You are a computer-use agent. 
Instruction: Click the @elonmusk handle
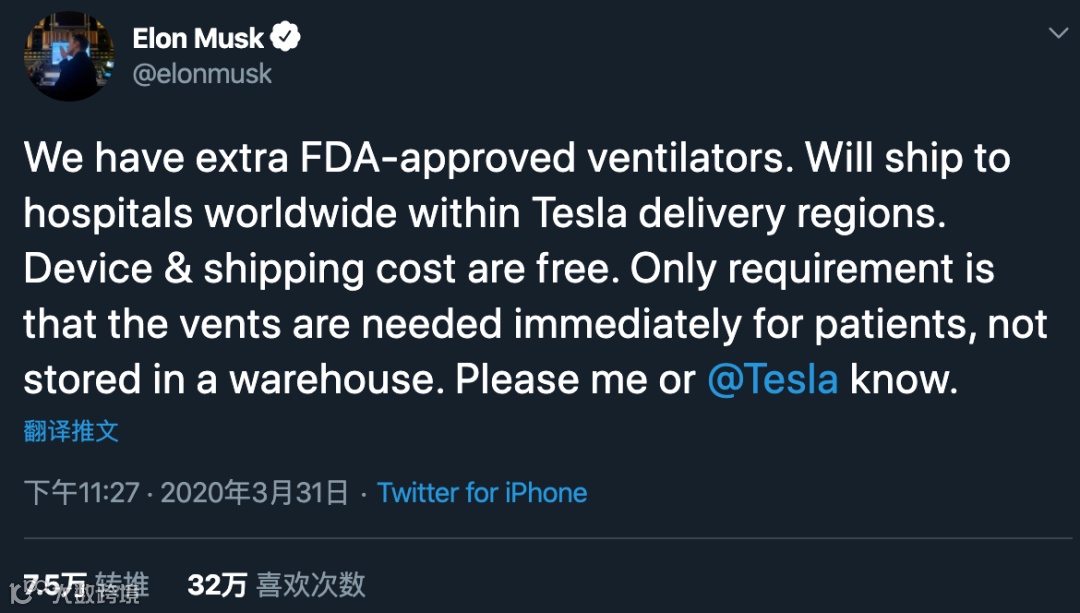tap(202, 75)
